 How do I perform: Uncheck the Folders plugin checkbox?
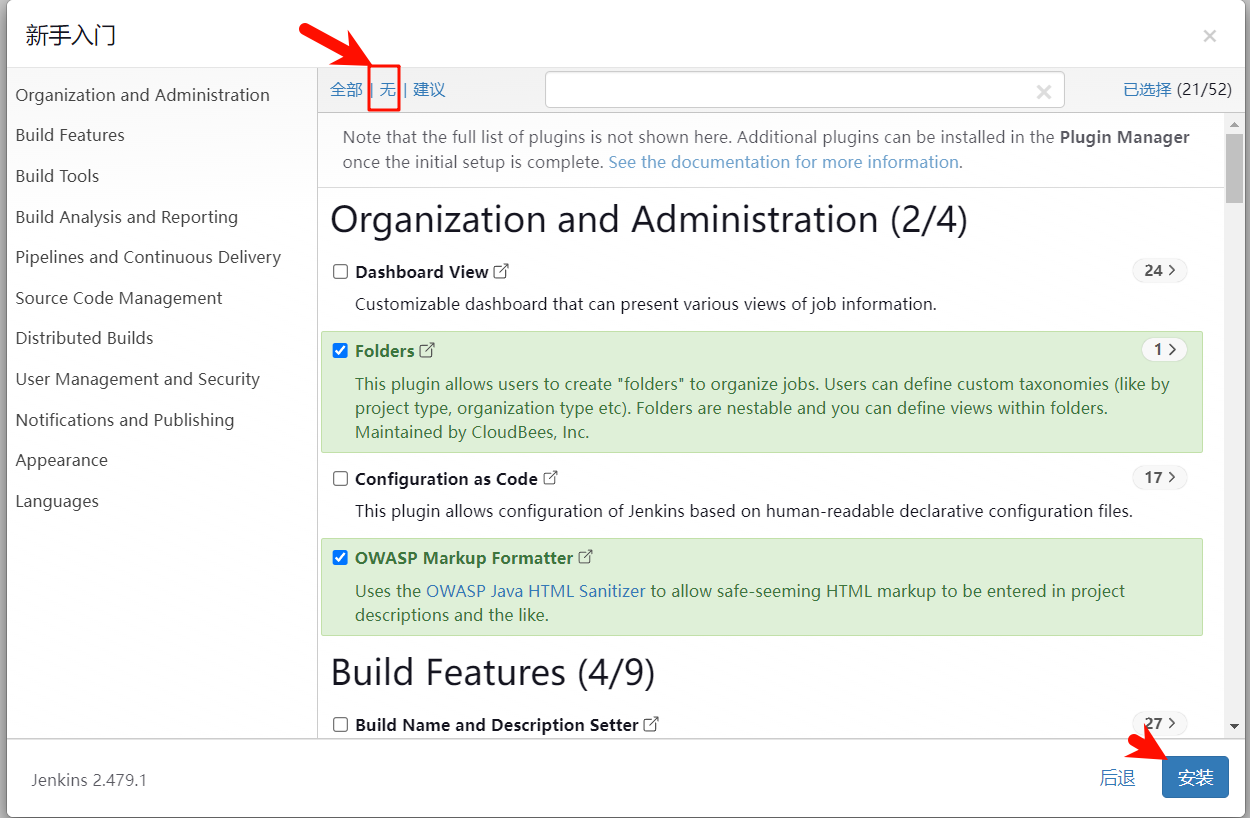(341, 351)
